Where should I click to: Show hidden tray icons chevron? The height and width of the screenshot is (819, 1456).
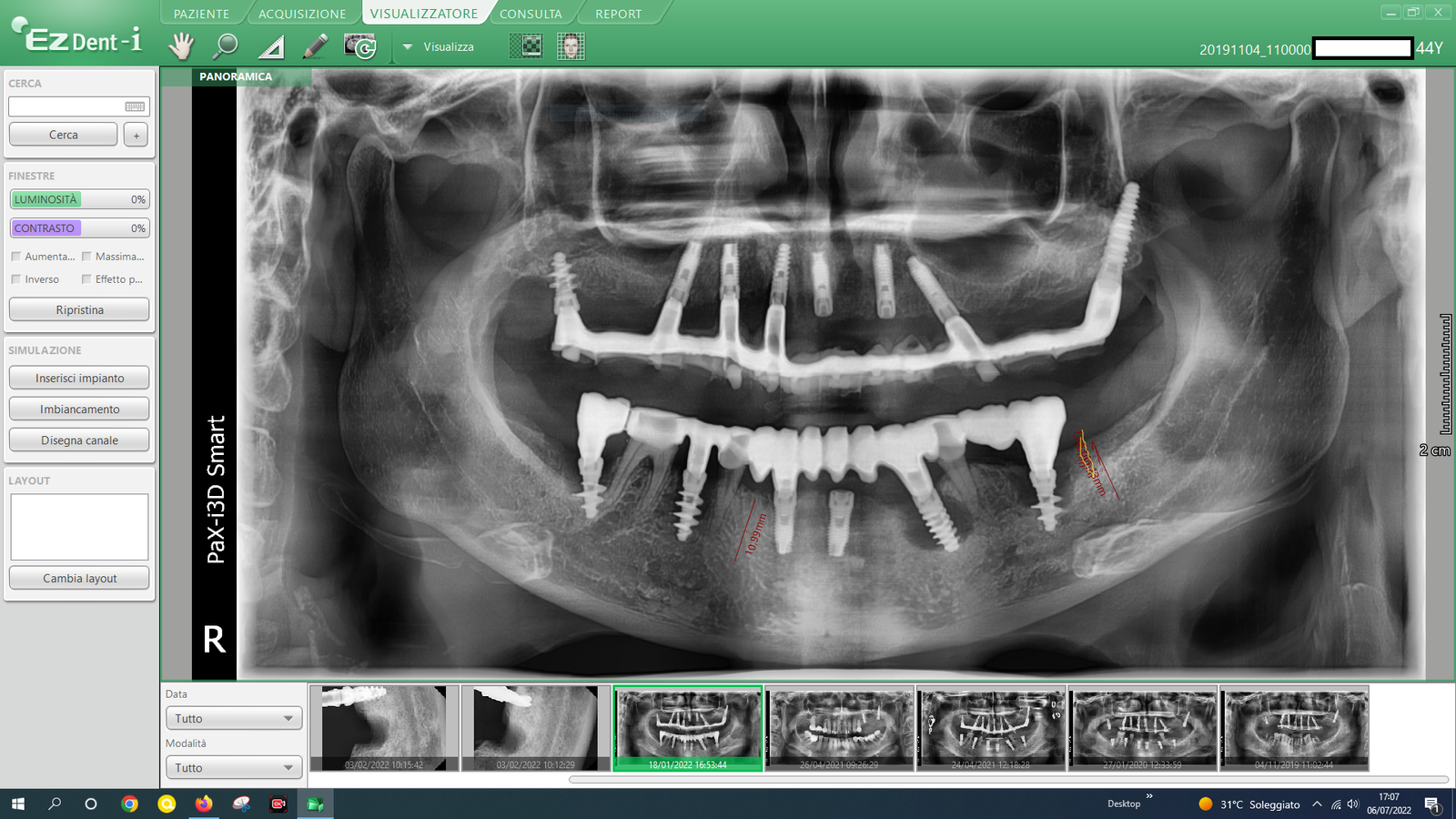(1317, 804)
